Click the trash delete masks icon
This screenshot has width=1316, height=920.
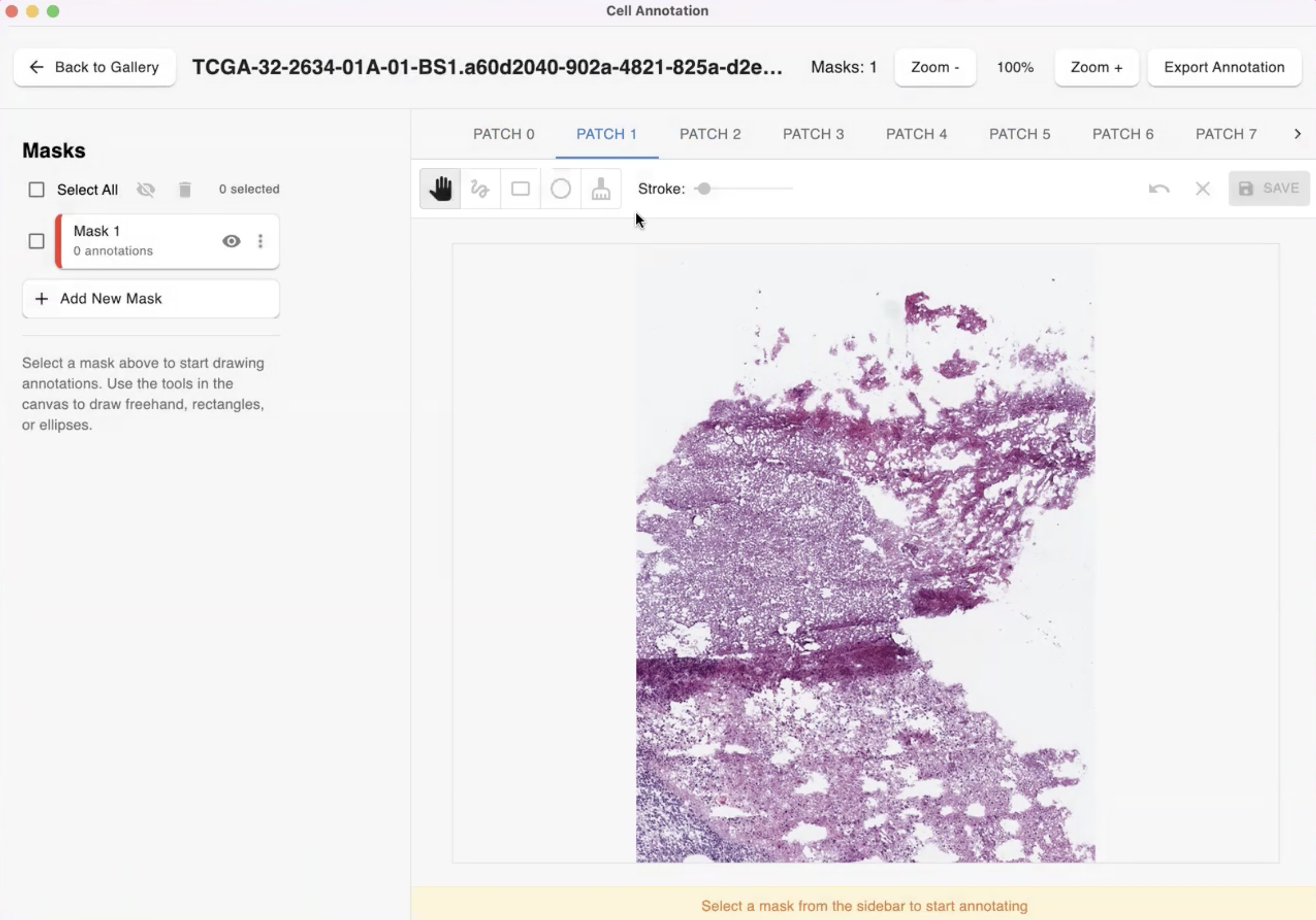coord(185,189)
